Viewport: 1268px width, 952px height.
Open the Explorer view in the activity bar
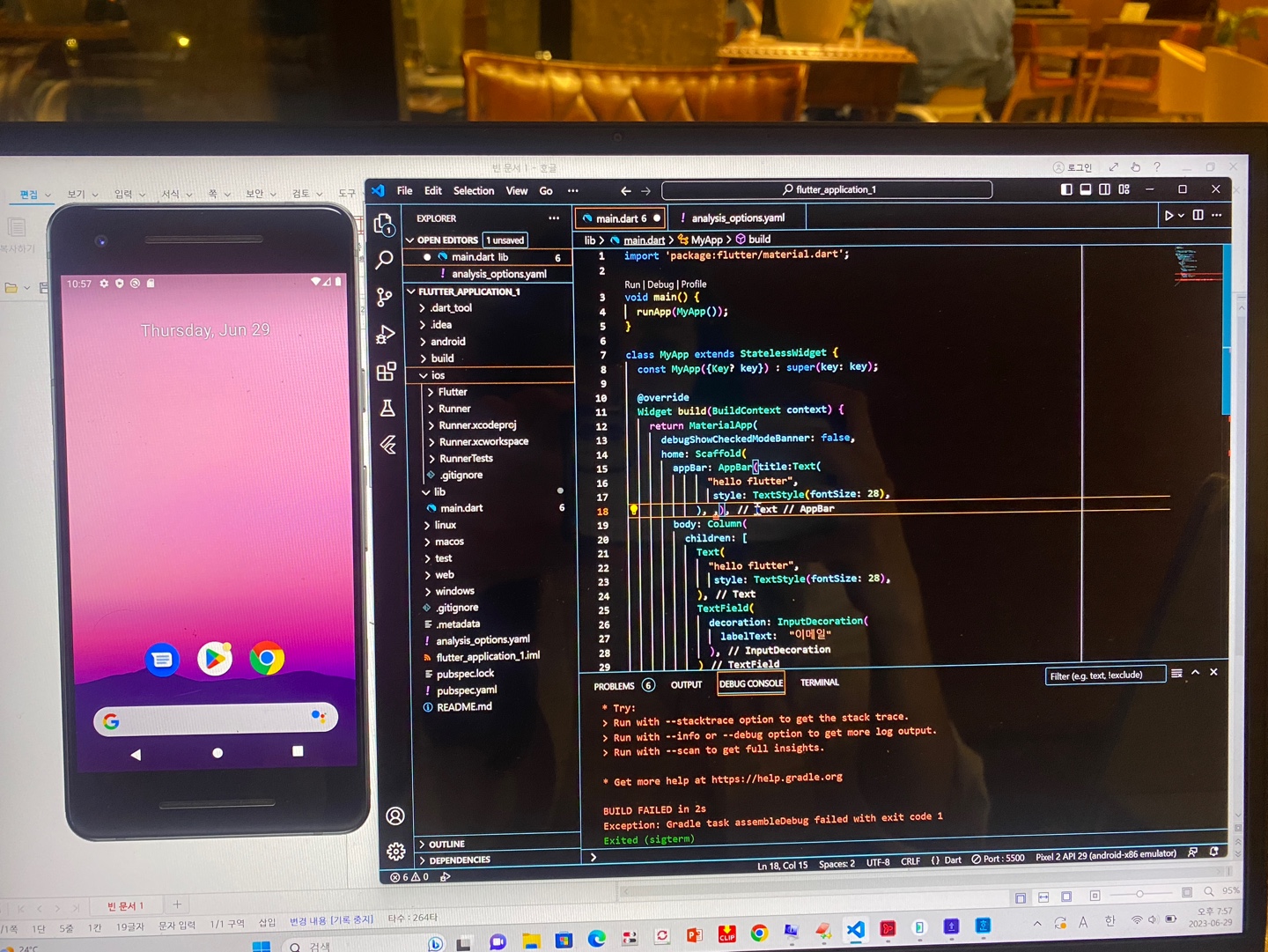[384, 225]
